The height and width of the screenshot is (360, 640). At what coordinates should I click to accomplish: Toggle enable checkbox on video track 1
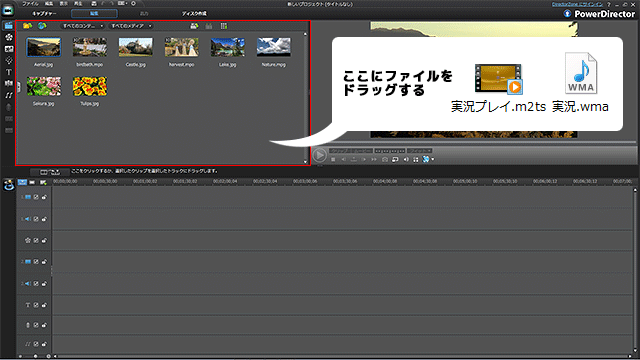36,197
